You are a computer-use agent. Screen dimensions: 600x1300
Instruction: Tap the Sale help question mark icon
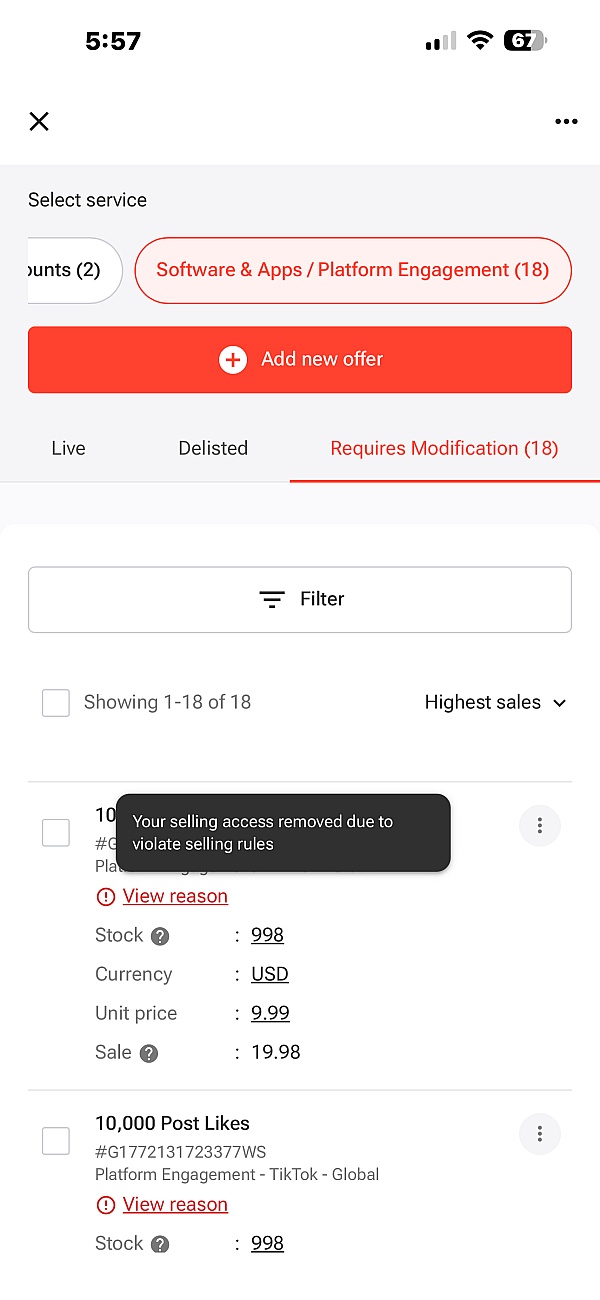(149, 1053)
